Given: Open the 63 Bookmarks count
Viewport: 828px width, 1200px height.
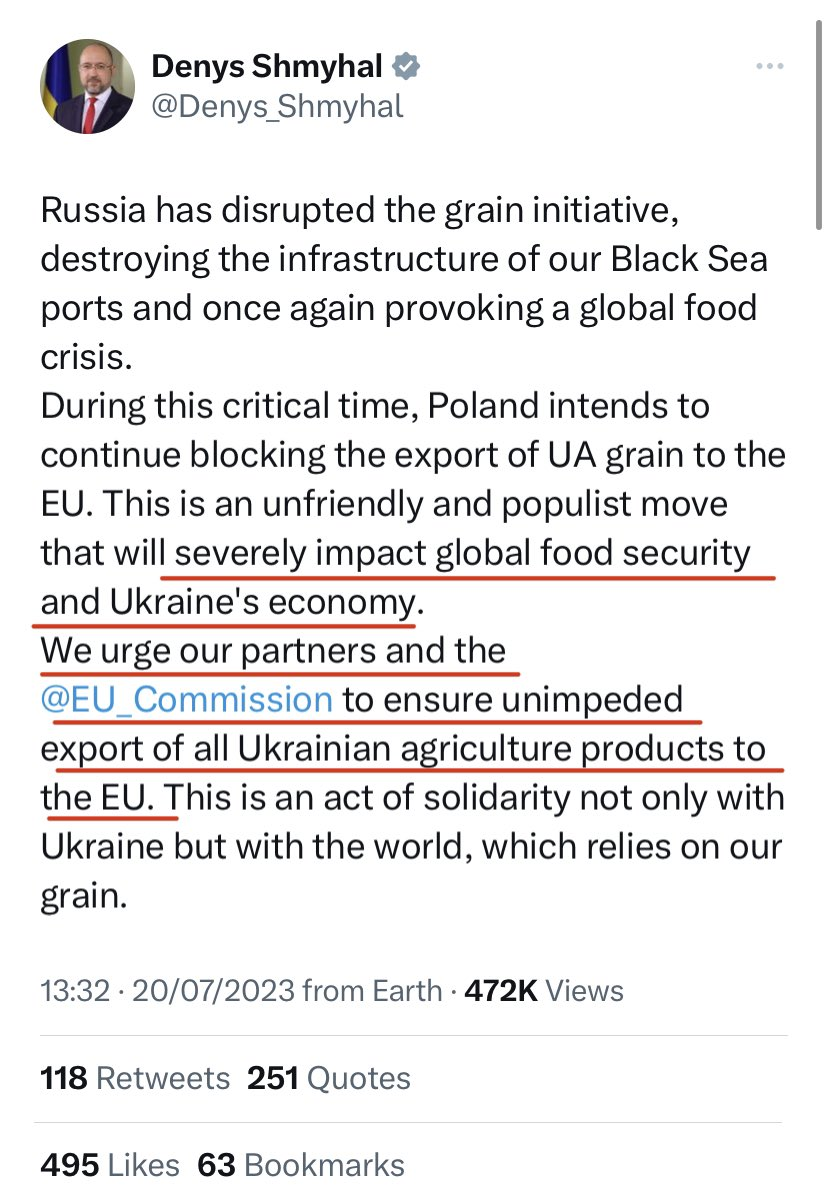Looking at the screenshot, I should tap(301, 1165).
